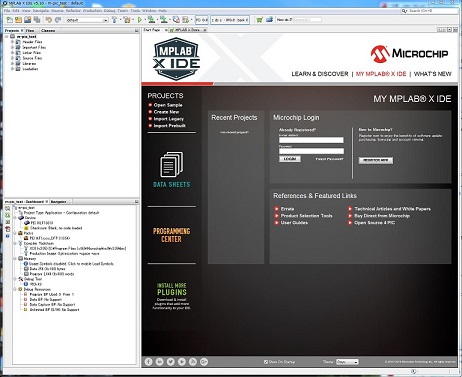Click the Open Sample project link
This screenshot has height=377, width=462.
168,105
